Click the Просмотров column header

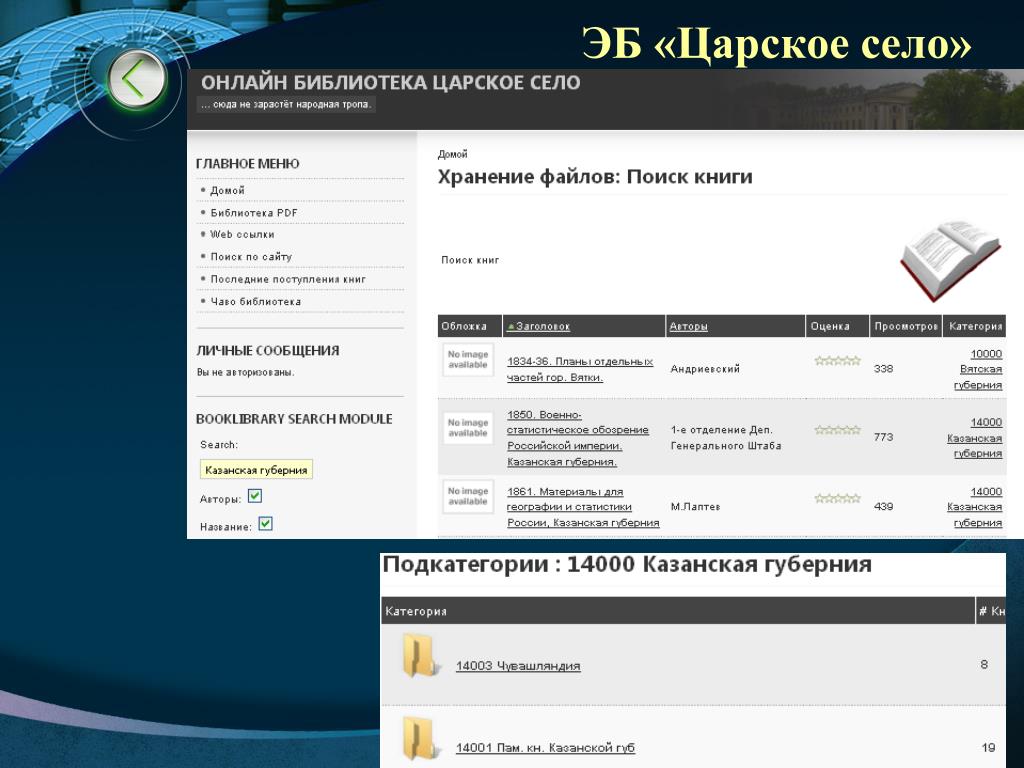click(x=906, y=326)
